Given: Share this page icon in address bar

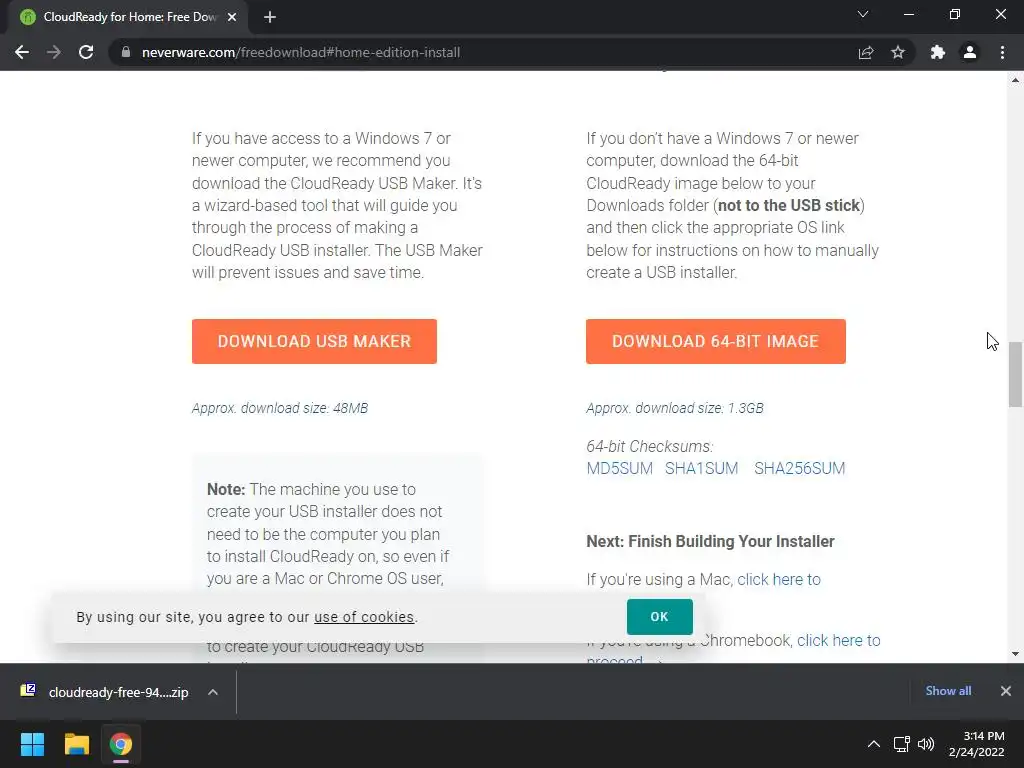Looking at the screenshot, I should [x=866, y=52].
